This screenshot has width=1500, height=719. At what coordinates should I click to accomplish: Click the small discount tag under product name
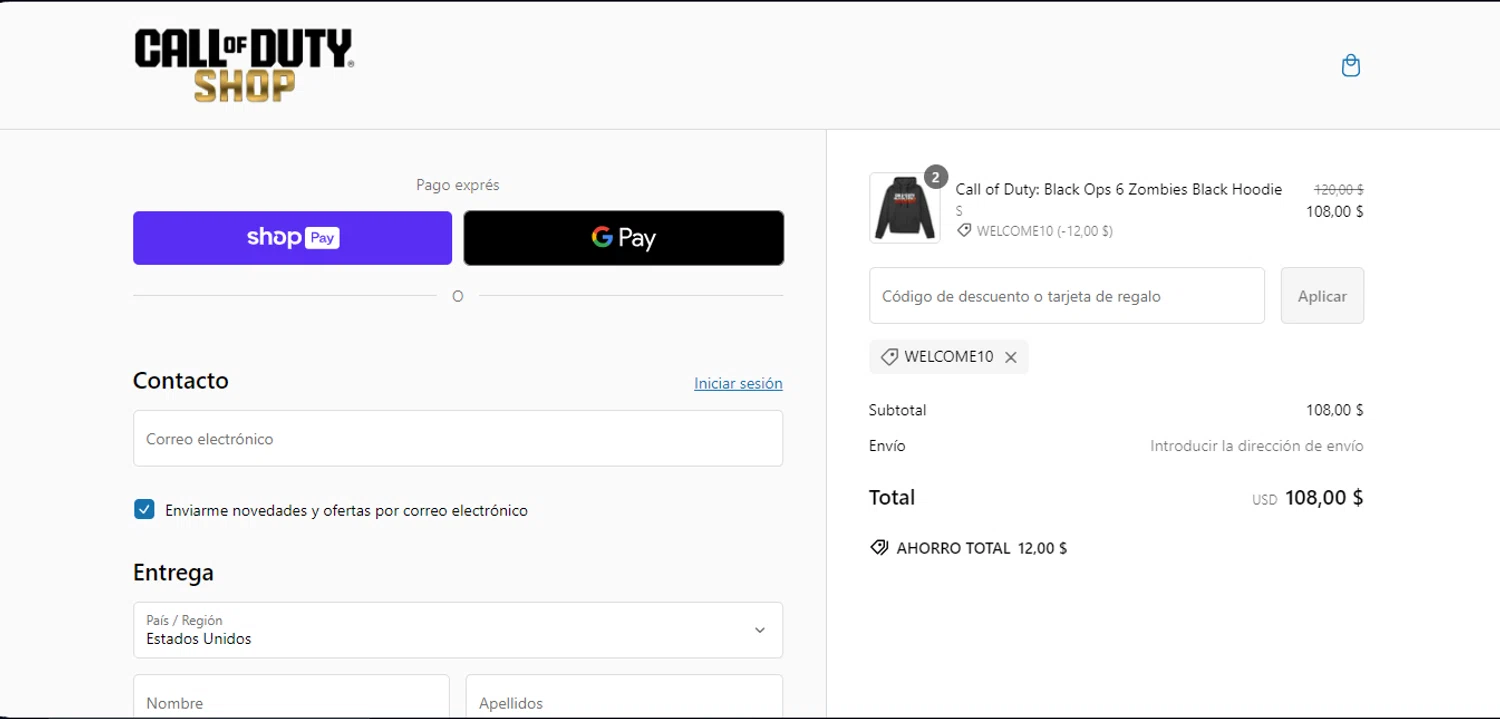[964, 231]
